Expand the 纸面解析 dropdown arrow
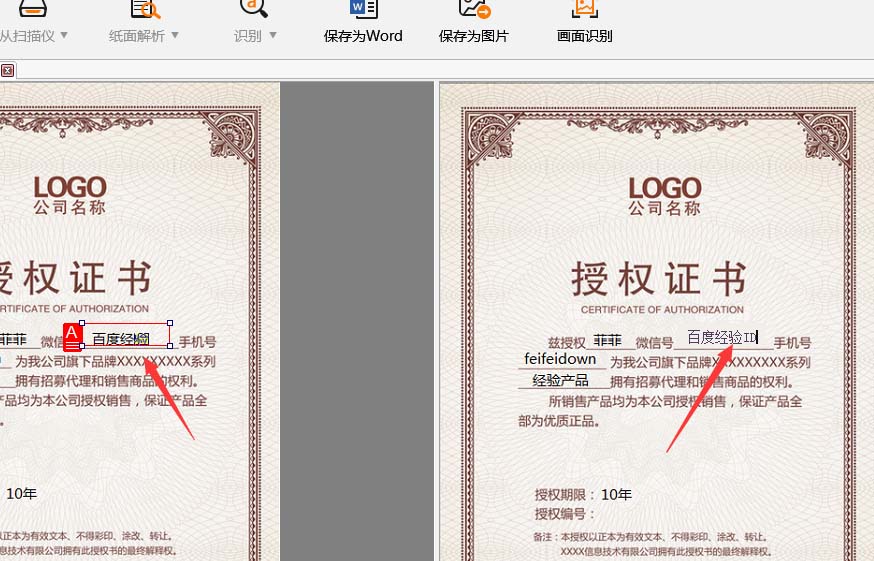 (x=175, y=35)
